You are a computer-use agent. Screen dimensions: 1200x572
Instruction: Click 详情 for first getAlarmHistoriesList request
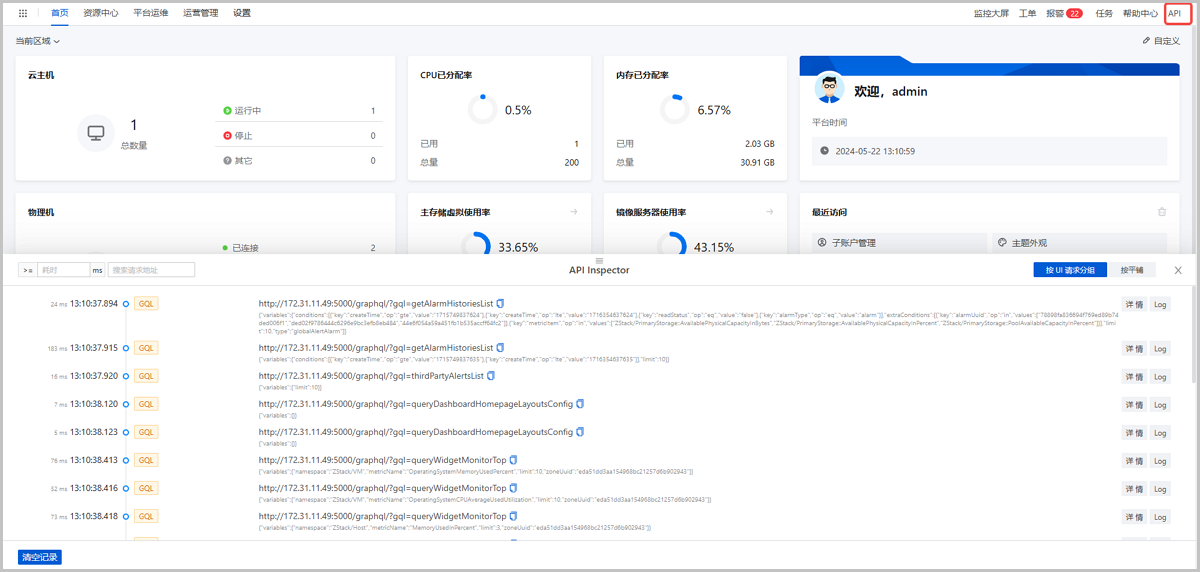coord(1133,304)
